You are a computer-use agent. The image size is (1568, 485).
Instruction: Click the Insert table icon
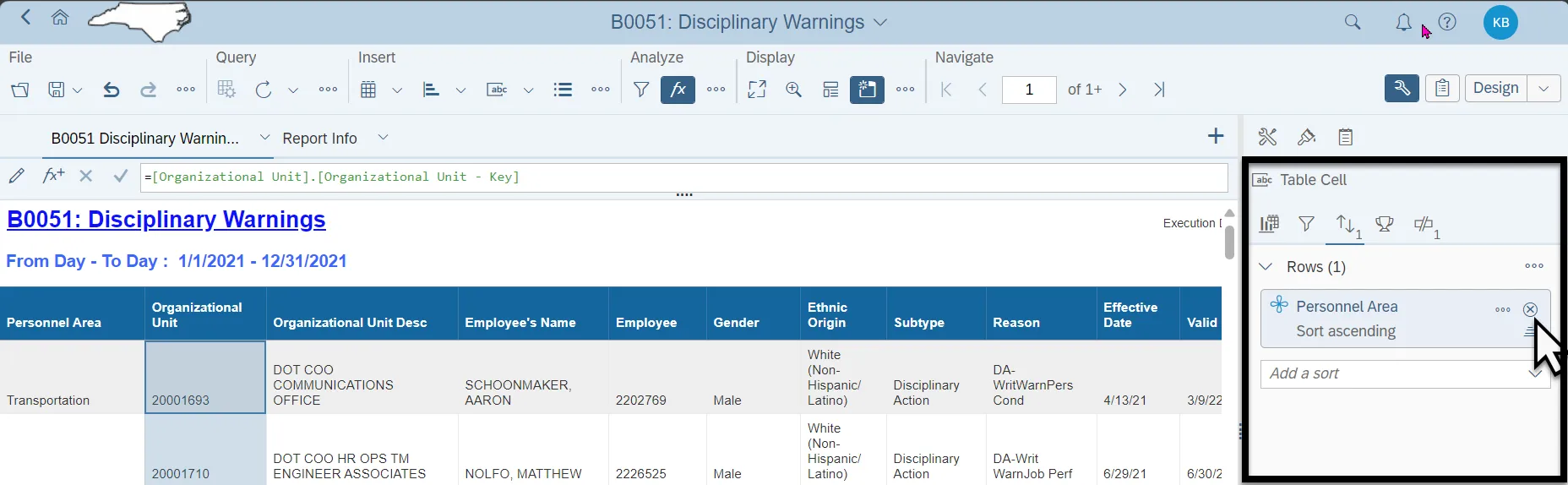368,90
